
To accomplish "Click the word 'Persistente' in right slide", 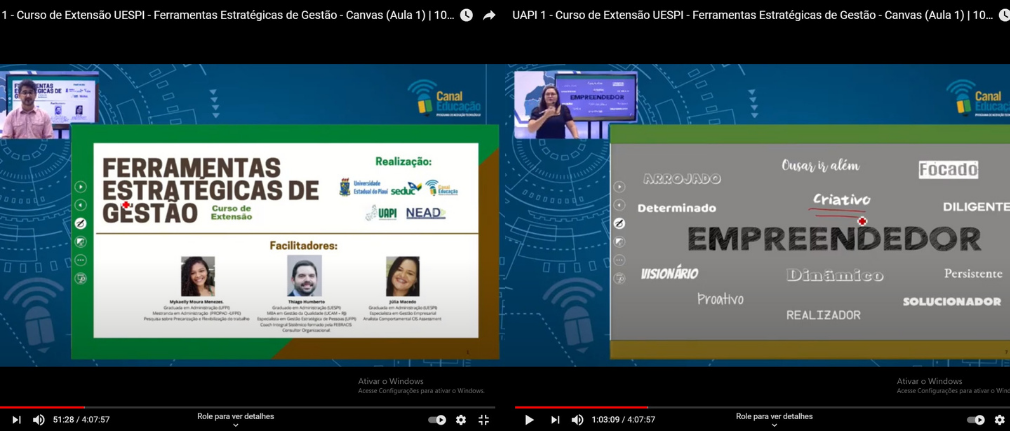I will pos(973,274).
